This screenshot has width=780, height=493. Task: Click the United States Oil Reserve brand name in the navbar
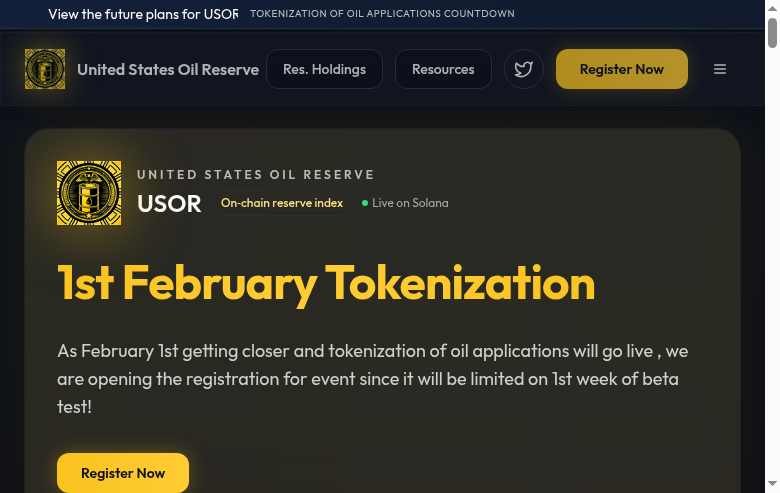tap(168, 69)
